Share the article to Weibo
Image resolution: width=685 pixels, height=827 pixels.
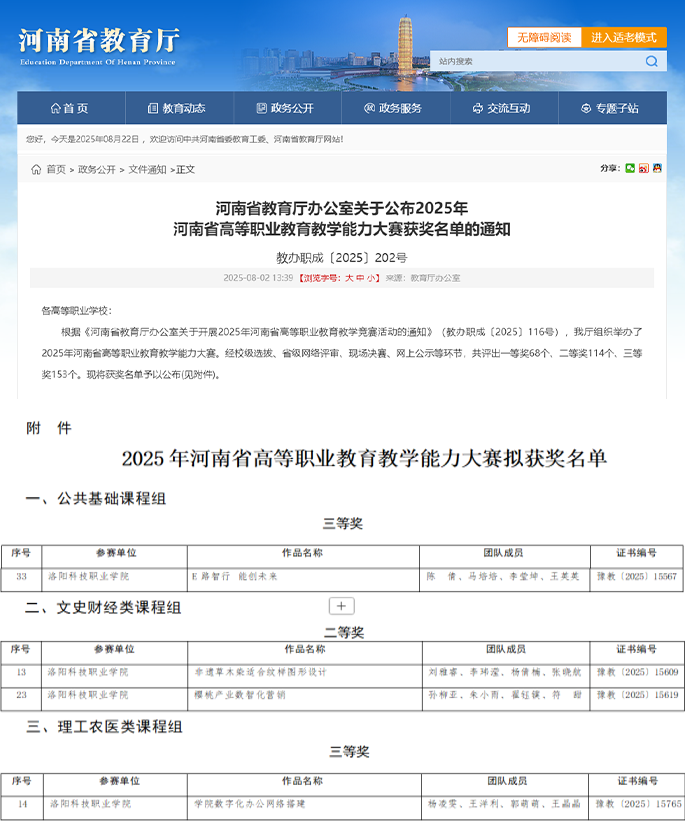[x=643, y=168]
